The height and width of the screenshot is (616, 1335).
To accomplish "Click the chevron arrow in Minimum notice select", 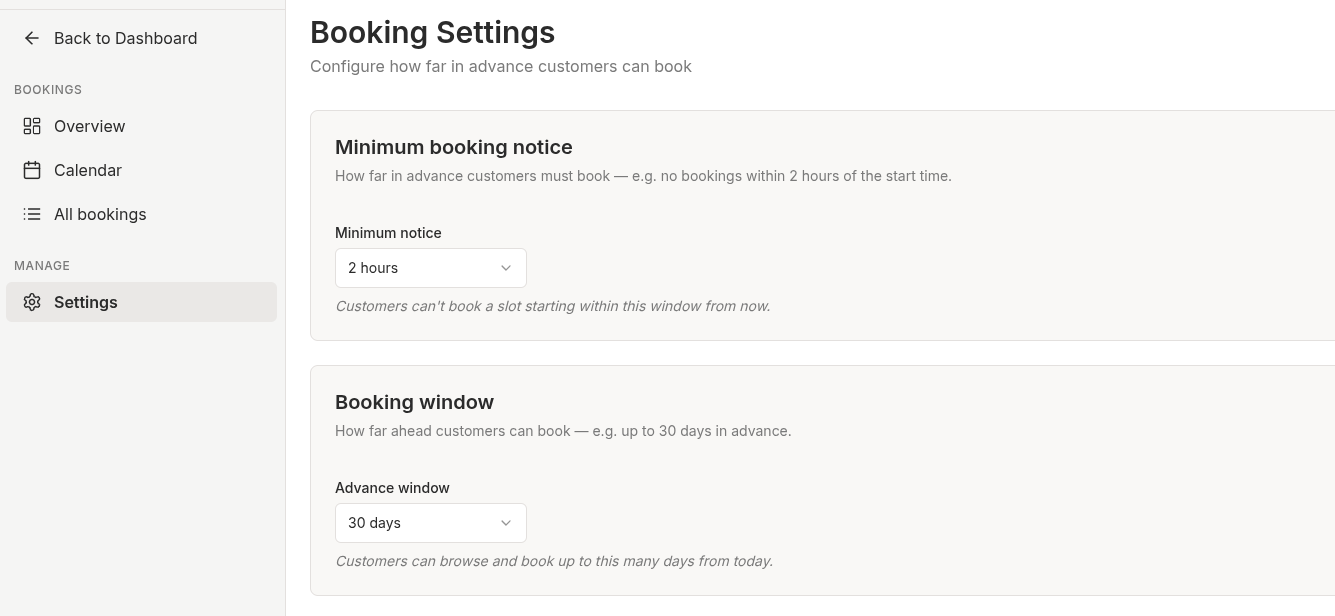I will [506, 268].
